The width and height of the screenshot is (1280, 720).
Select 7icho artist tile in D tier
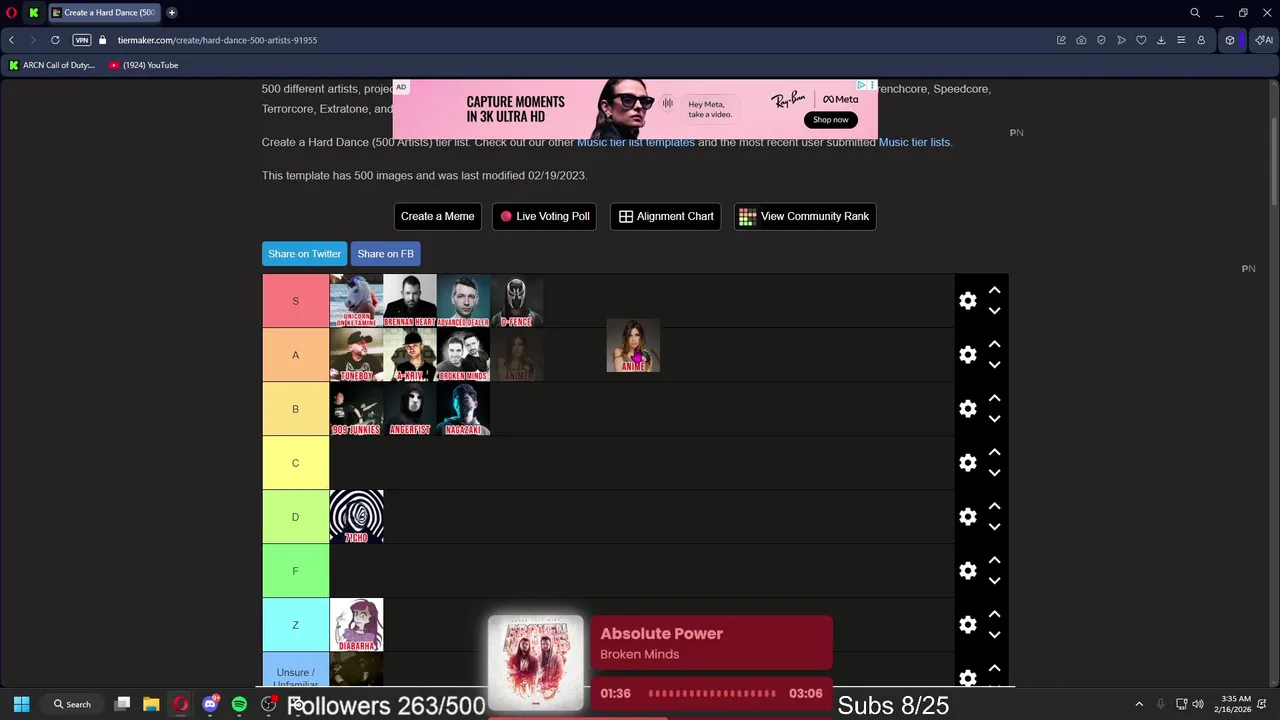coord(356,517)
